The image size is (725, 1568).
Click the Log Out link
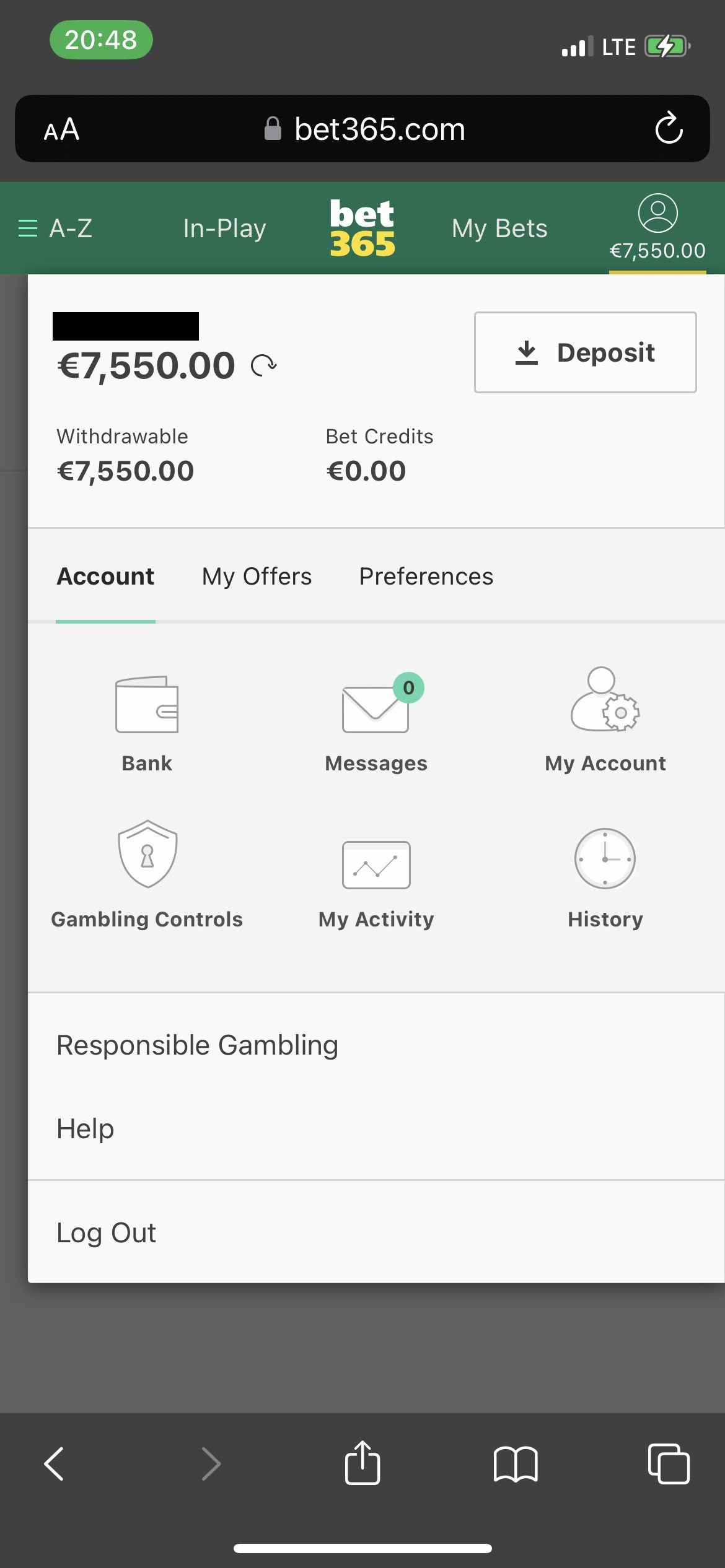click(107, 1232)
